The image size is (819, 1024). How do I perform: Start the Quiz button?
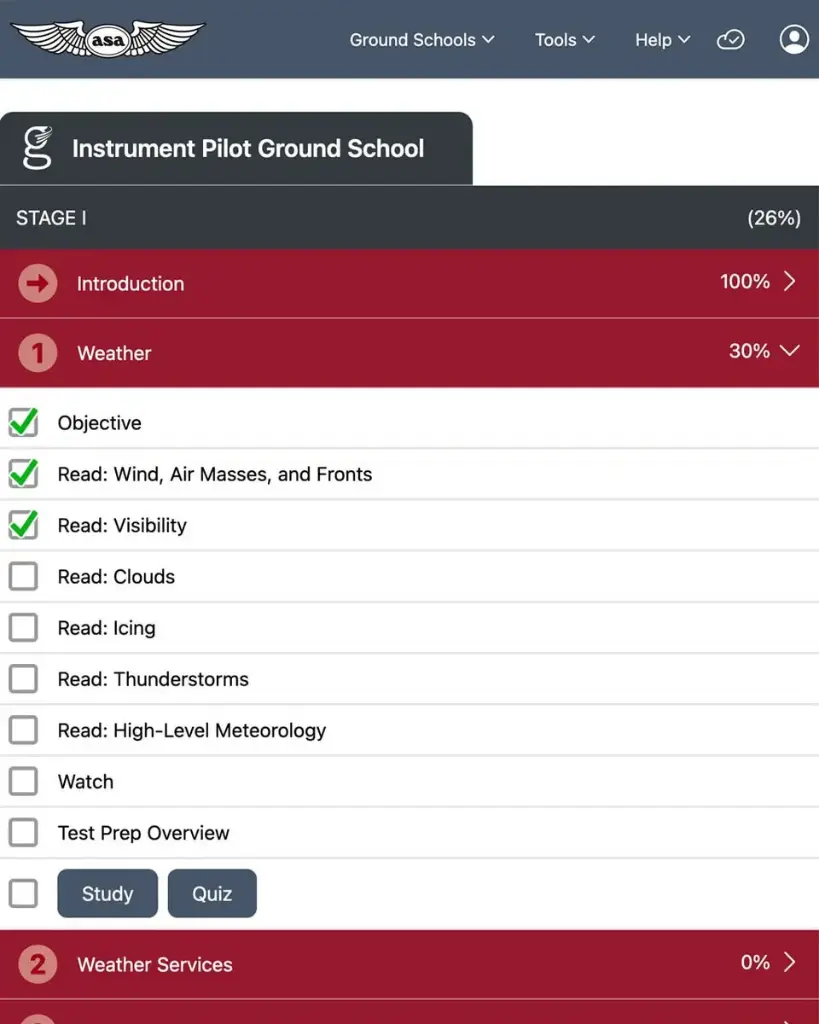[x=212, y=893]
